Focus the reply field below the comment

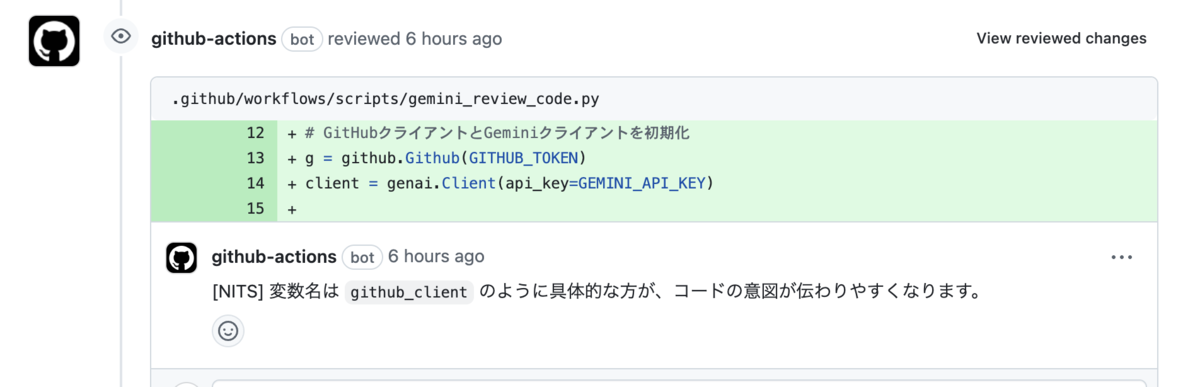tap(679, 383)
